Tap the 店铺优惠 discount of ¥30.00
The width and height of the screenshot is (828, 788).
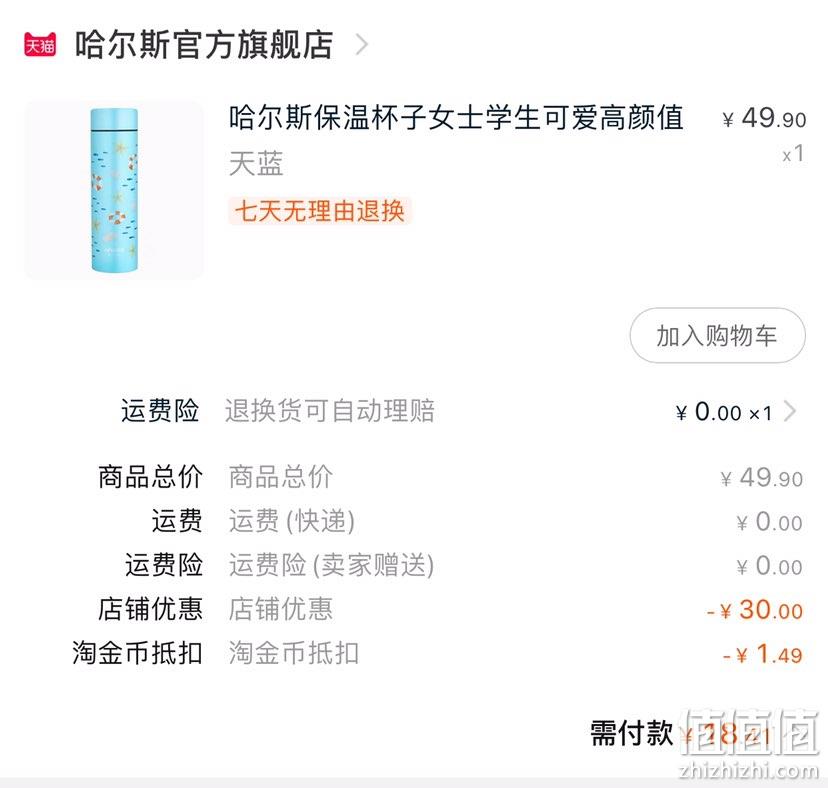click(x=755, y=610)
